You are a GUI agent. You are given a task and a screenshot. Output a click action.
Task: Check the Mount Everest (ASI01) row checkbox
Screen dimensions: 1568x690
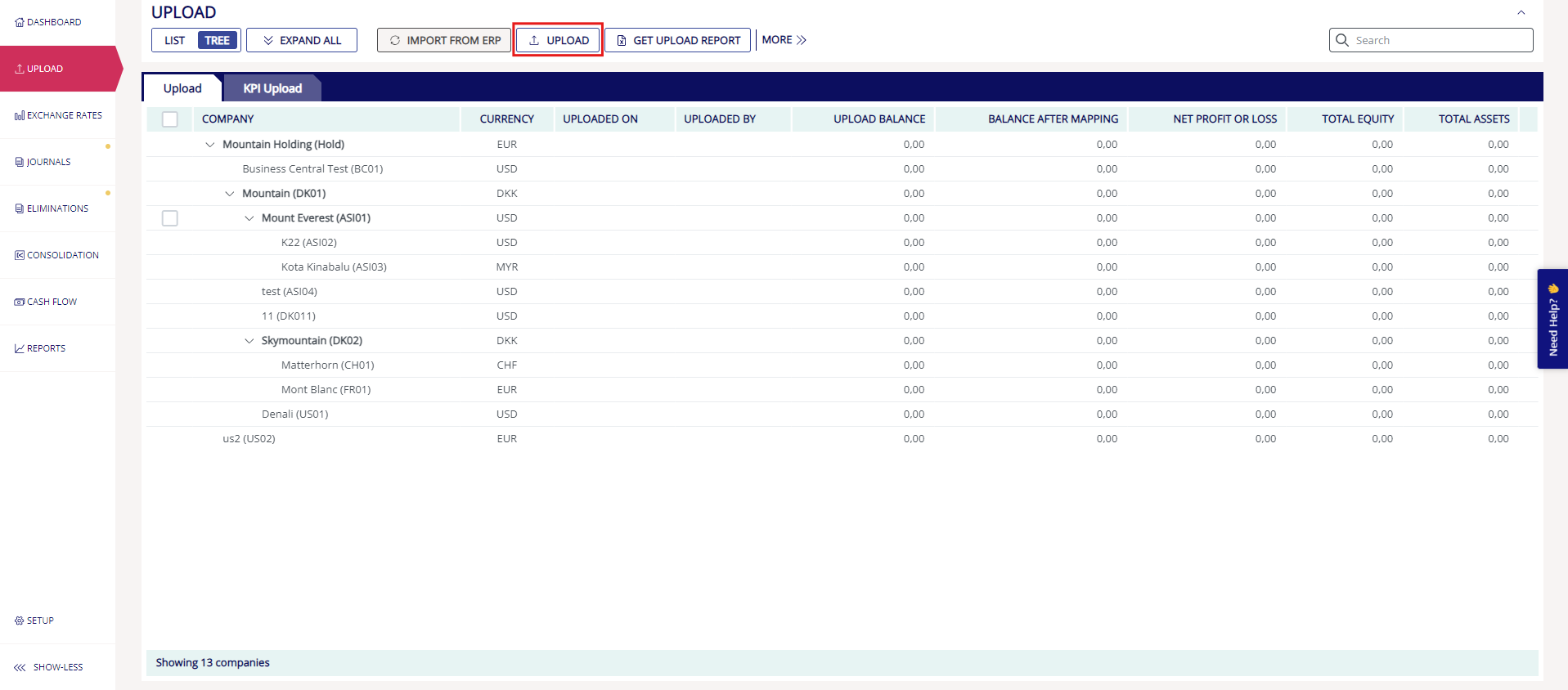[x=170, y=218]
